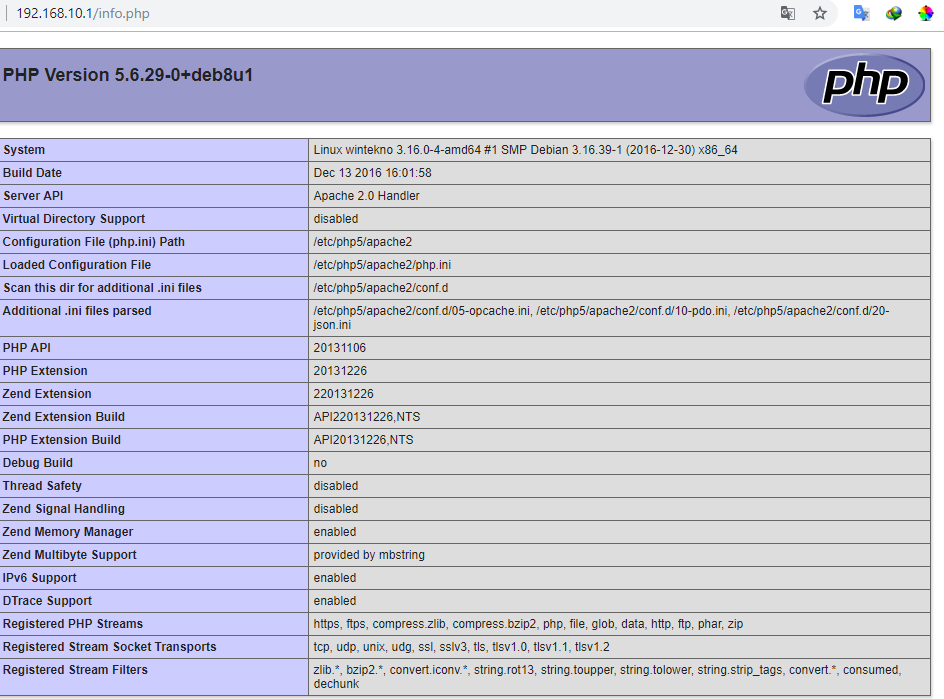944x699 pixels.
Task: Click the 'provided by mbstring' value
Action: 368,555
